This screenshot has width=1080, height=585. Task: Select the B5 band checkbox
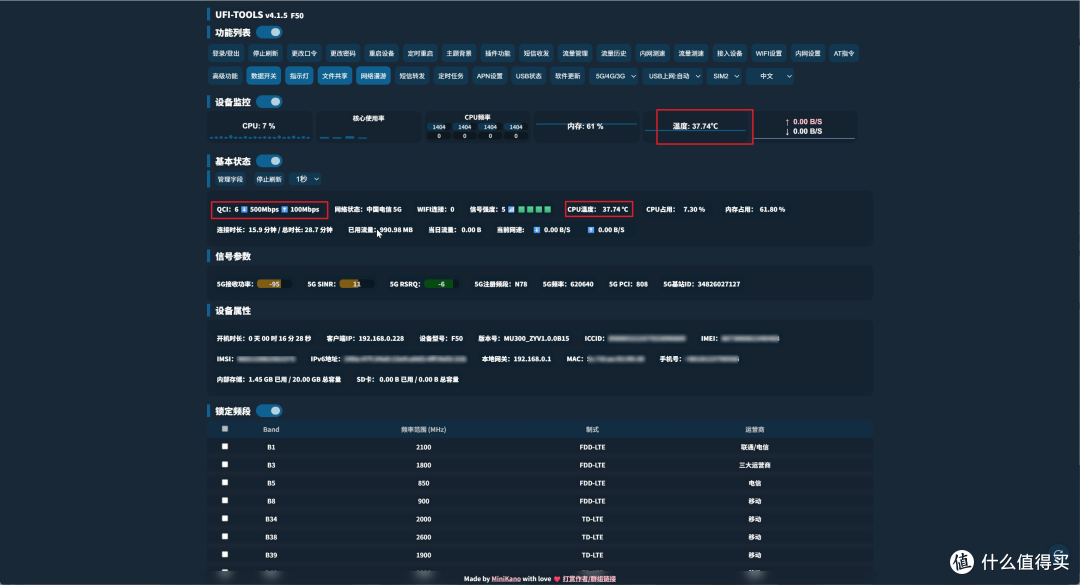click(225, 482)
